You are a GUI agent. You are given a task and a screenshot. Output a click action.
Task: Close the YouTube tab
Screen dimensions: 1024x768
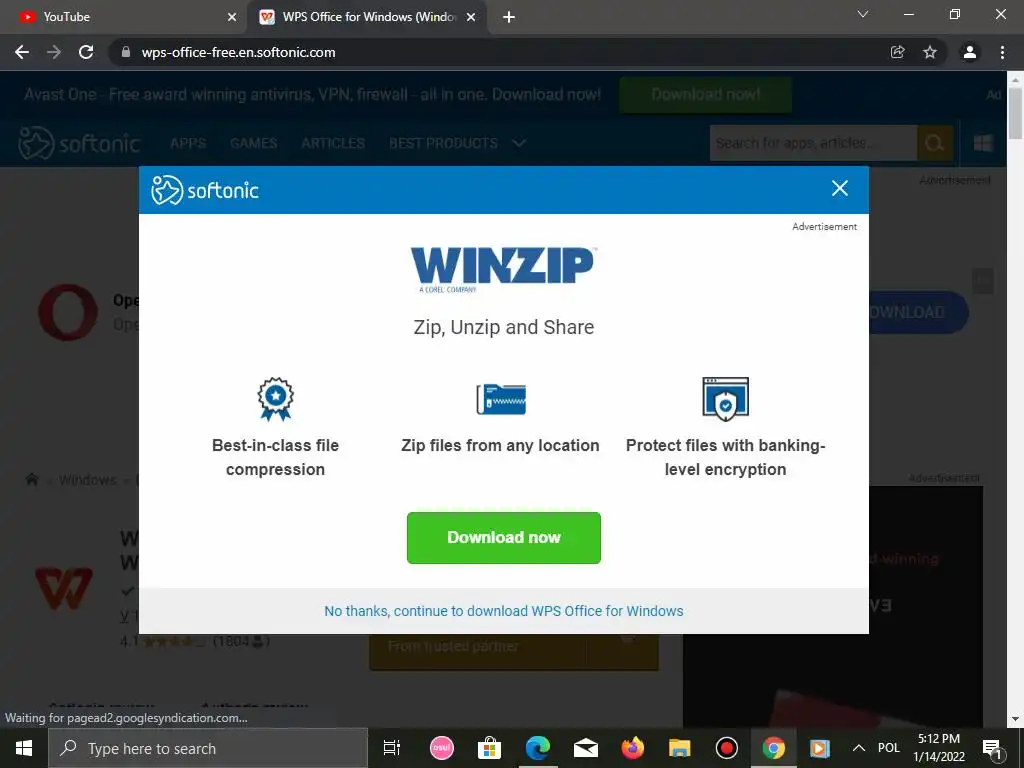232,18
